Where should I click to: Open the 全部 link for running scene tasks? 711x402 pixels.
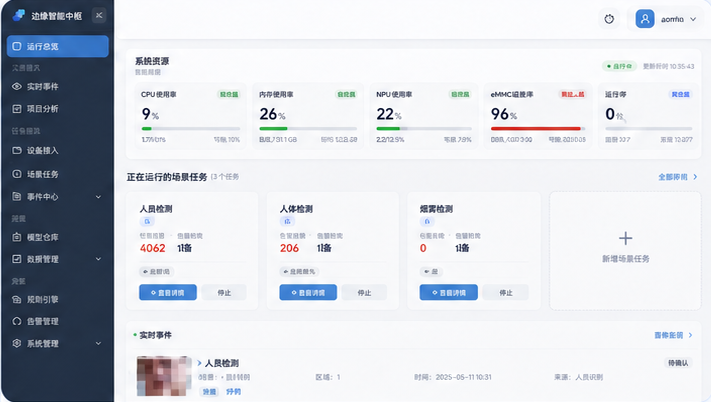(673, 177)
